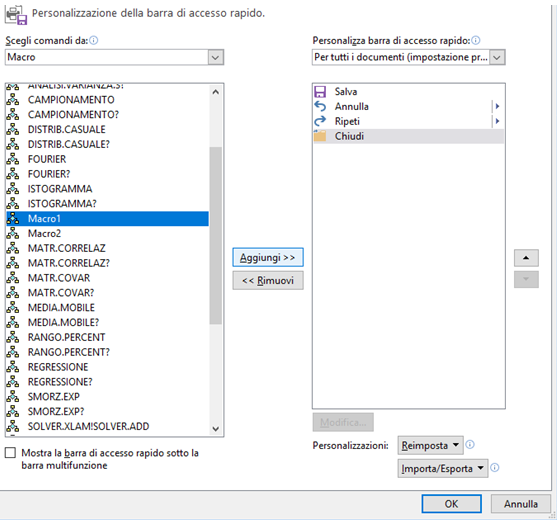Click the Chiudi folder icon
Viewport: 557px width, 522px height.
(320, 136)
